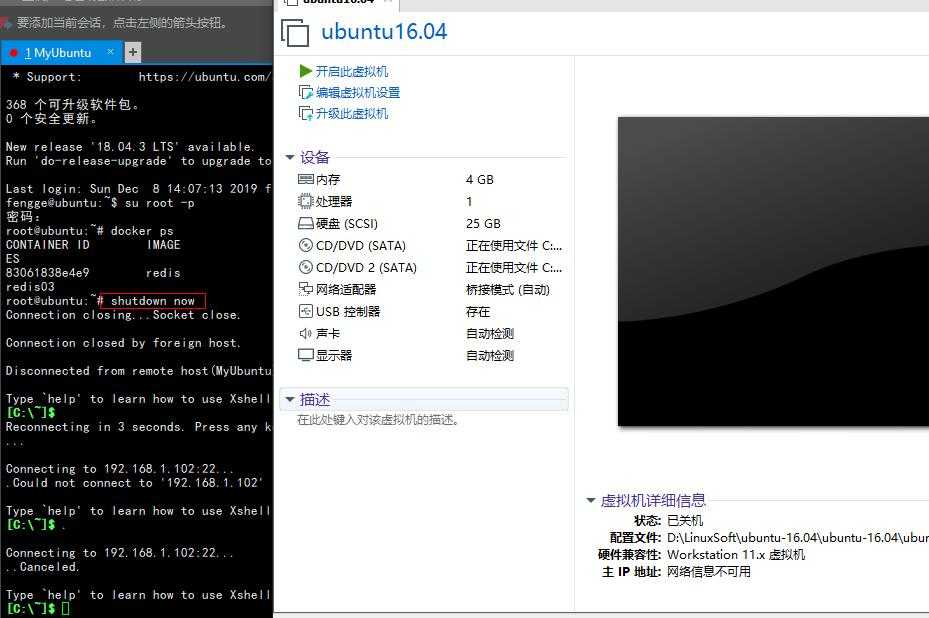Open 编辑虚拟机设置 settings link
The width and height of the screenshot is (929, 618).
[x=358, y=92]
